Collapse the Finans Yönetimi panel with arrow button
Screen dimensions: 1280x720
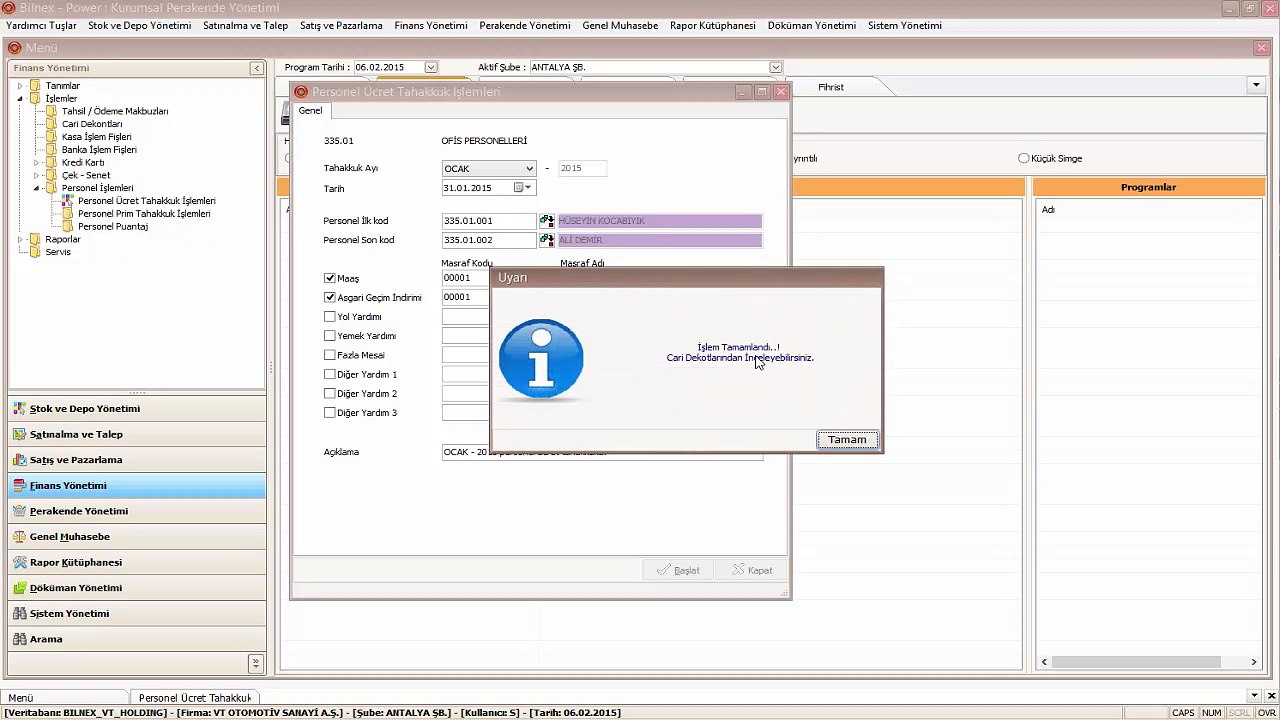[257, 68]
